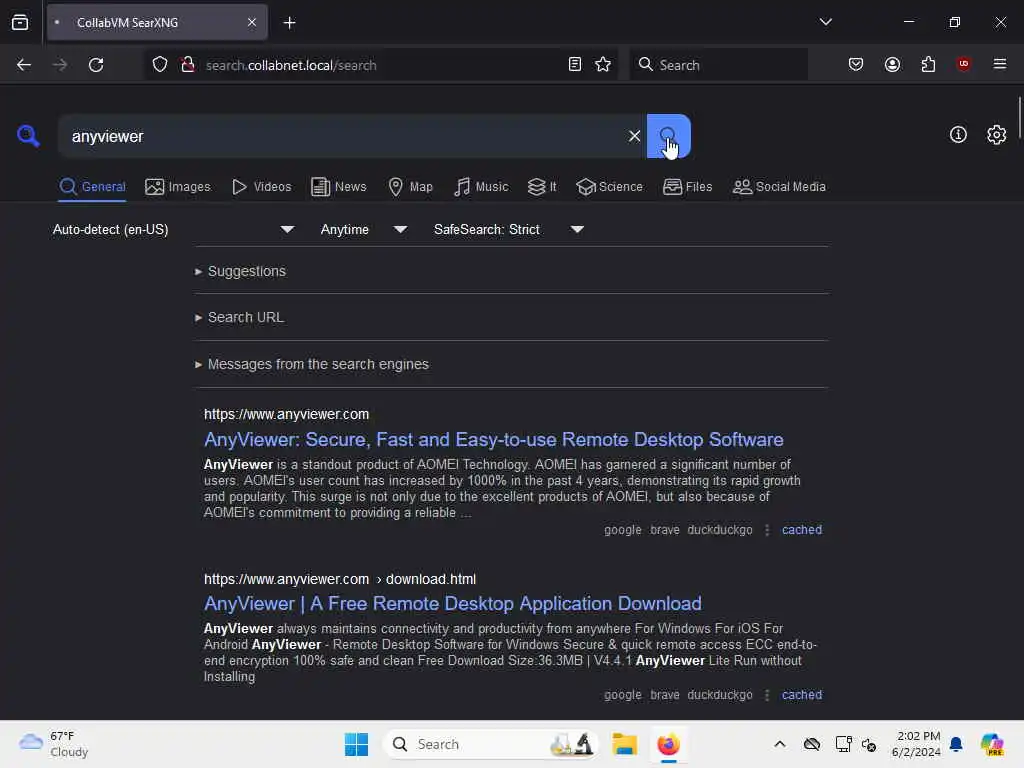Open Windows Start menu
1024x768 pixels.
pyautogui.click(x=357, y=744)
